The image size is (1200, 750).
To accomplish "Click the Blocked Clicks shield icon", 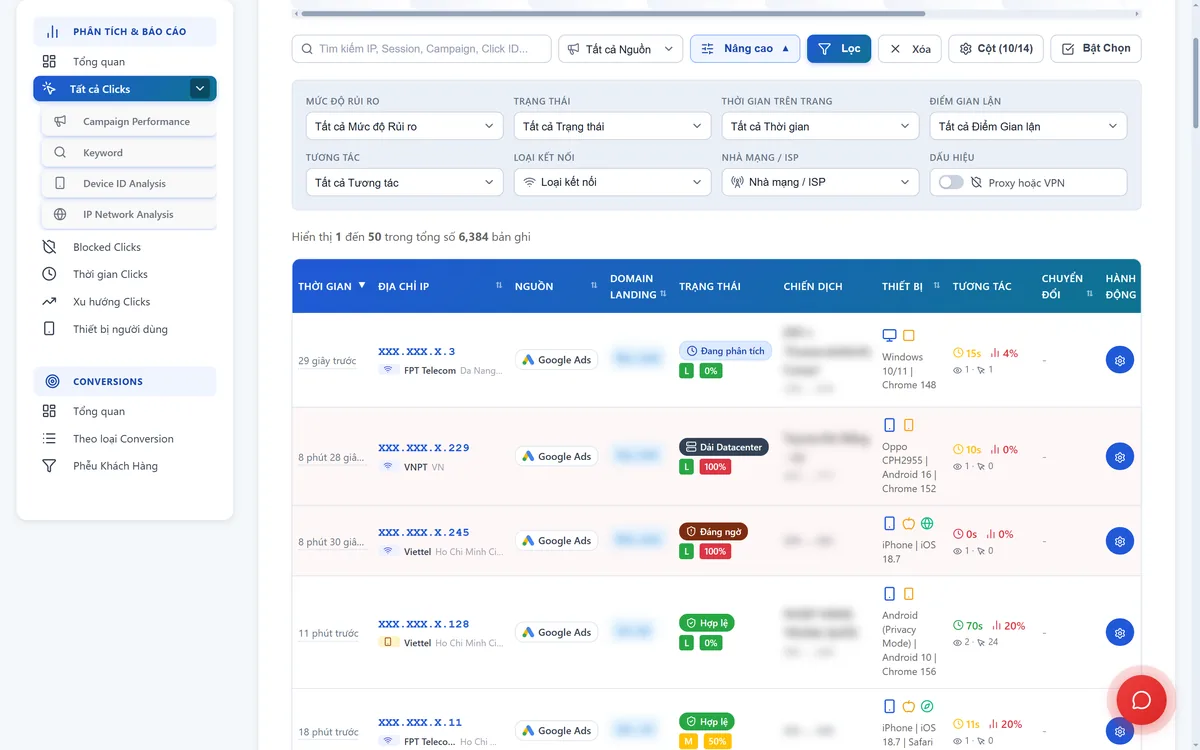I will click(x=49, y=247).
